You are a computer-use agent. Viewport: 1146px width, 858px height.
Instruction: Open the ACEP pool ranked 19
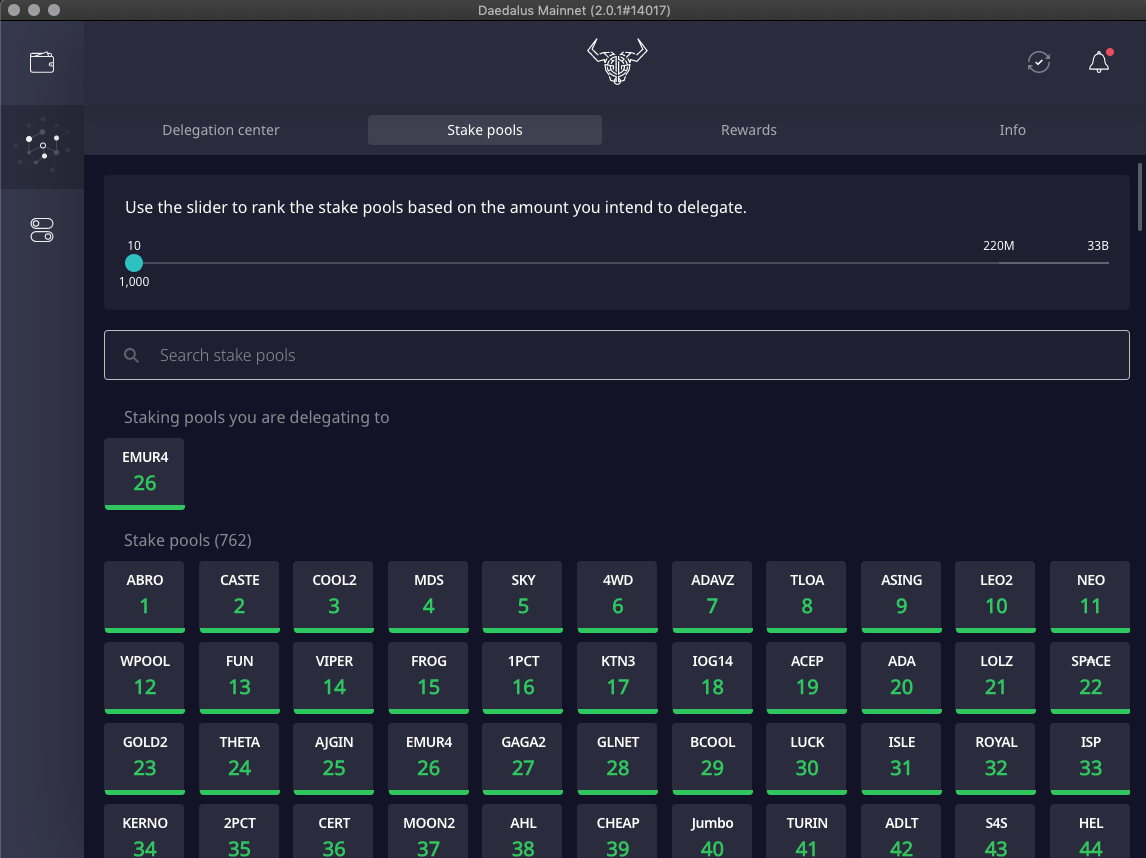(x=807, y=677)
